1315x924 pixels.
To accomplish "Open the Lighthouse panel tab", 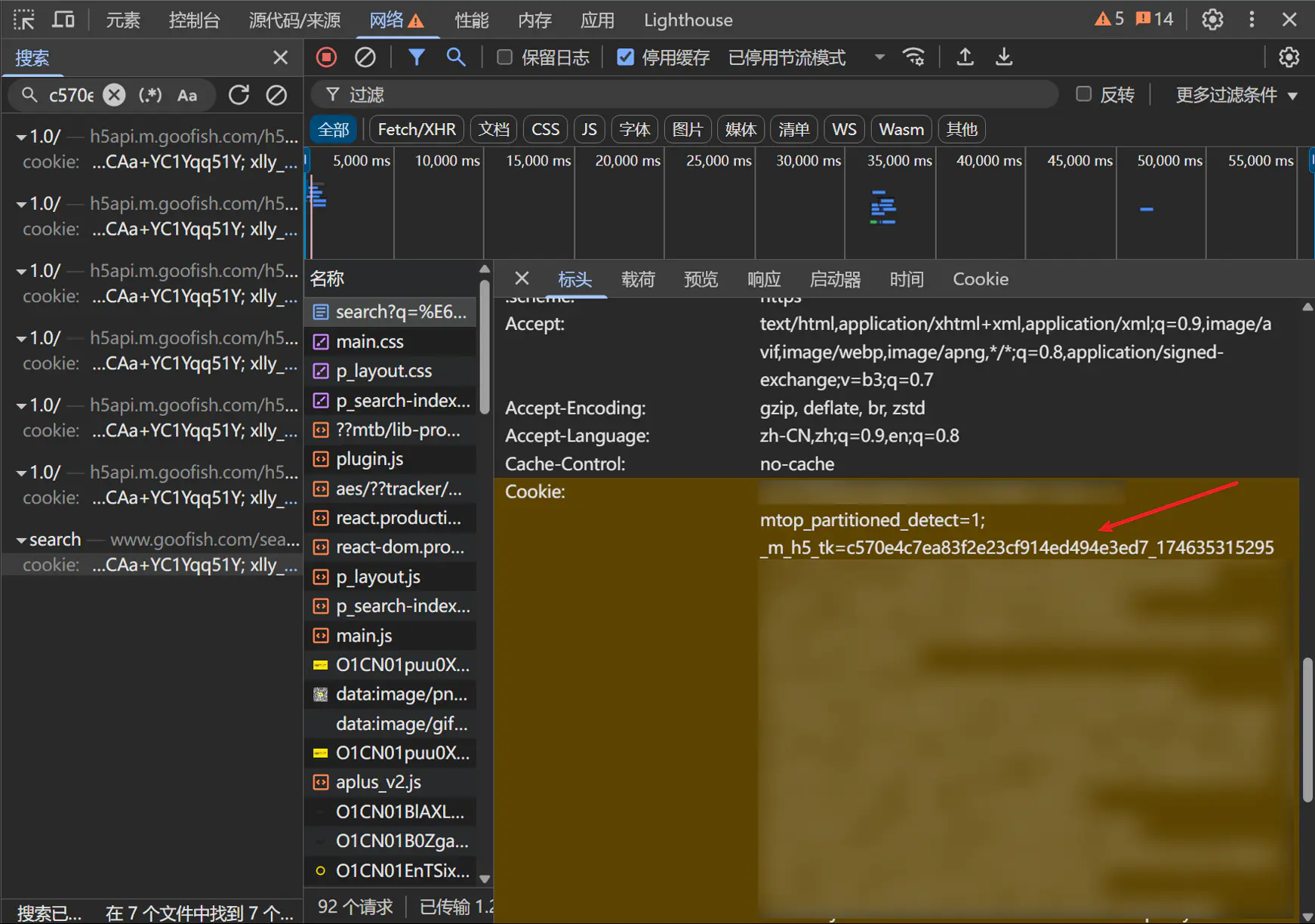I will pyautogui.click(x=688, y=20).
